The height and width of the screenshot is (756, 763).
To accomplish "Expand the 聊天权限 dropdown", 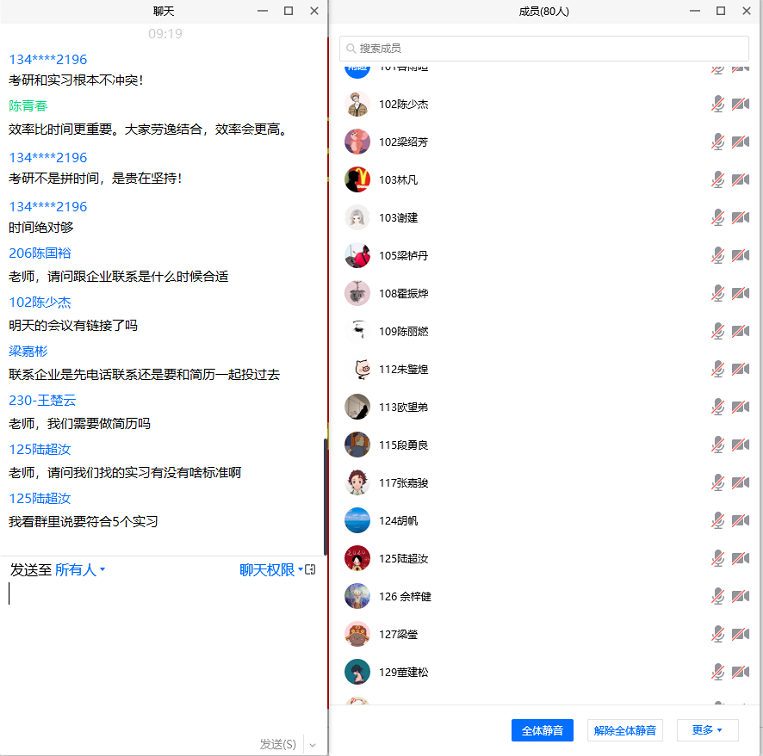I will click(x=271, y=570).
